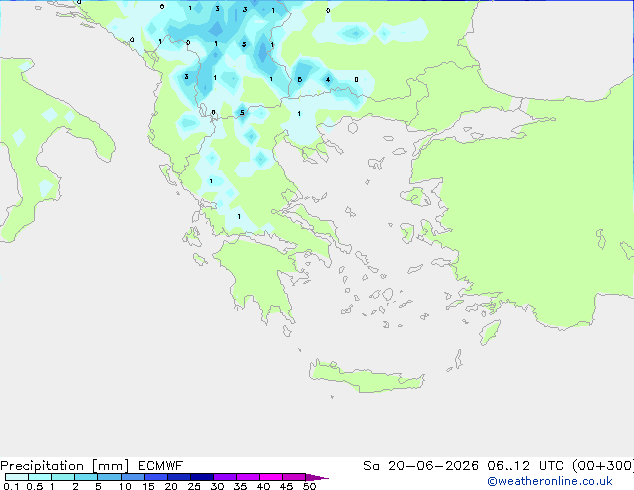This screenshot has height=490, width=634.
Task: Click the 0.5–1 mm light cyan legend swatch
Action: pyautogui.click(x=40, y=477)
